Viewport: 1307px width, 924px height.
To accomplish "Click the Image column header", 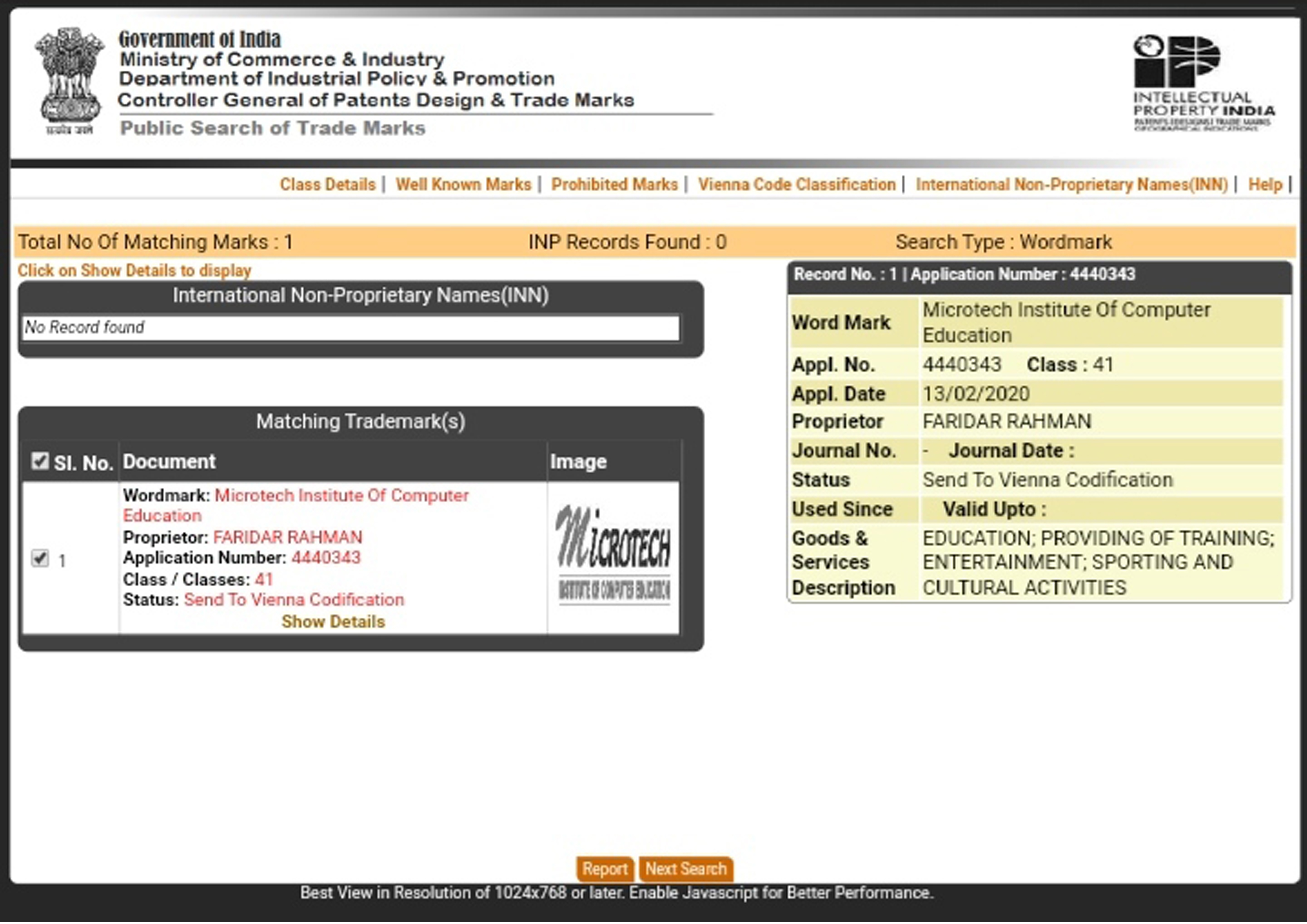I will [x=578, y=462].
